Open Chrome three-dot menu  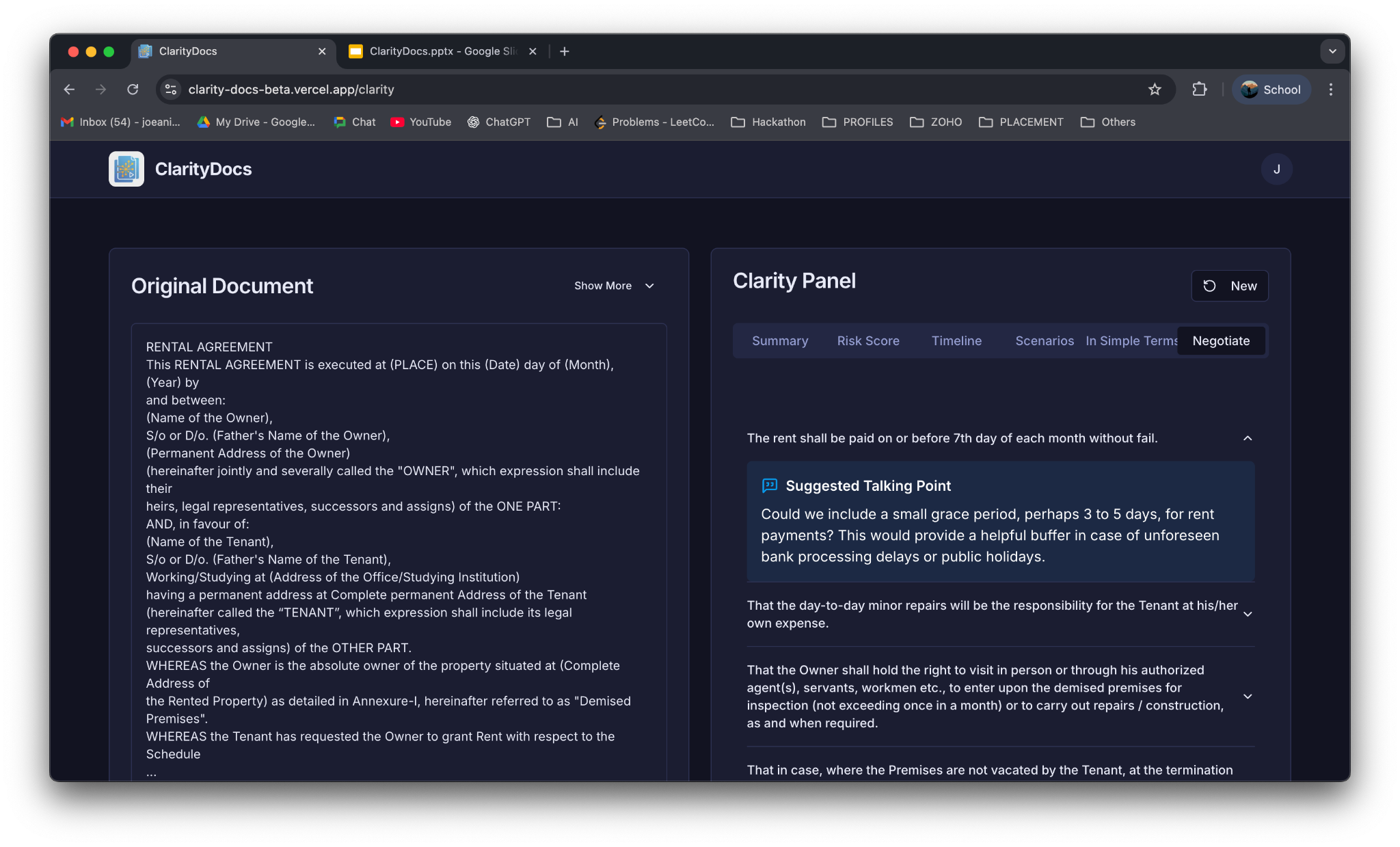(x=1330, y=90)
